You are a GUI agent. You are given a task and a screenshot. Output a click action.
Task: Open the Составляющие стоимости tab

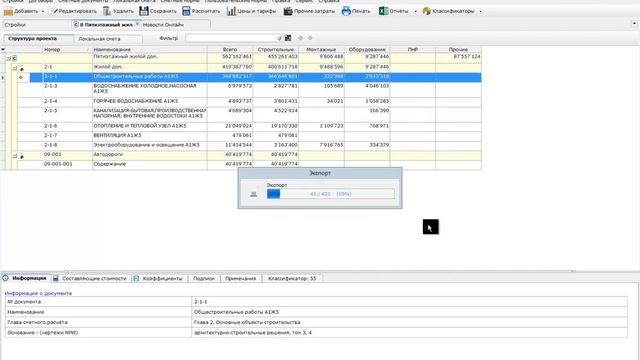(90, 278)
